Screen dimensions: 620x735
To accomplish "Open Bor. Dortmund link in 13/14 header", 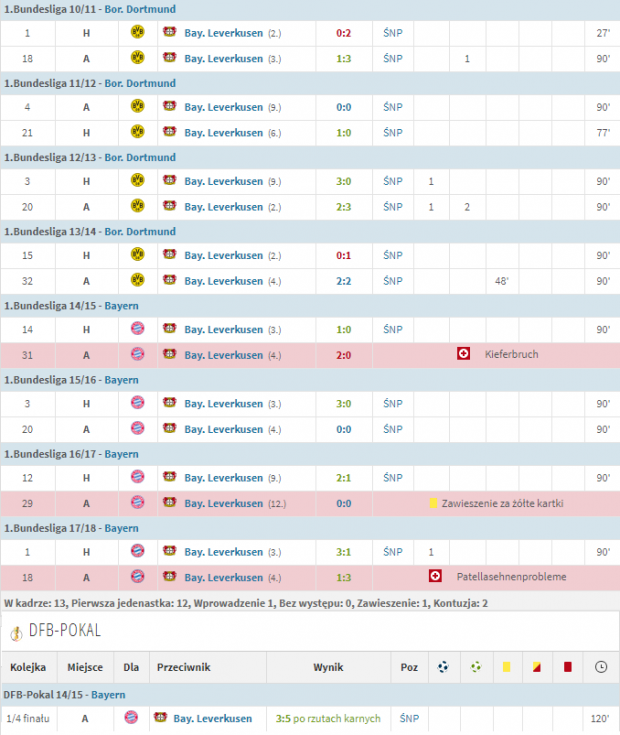I will coord(140,232).
